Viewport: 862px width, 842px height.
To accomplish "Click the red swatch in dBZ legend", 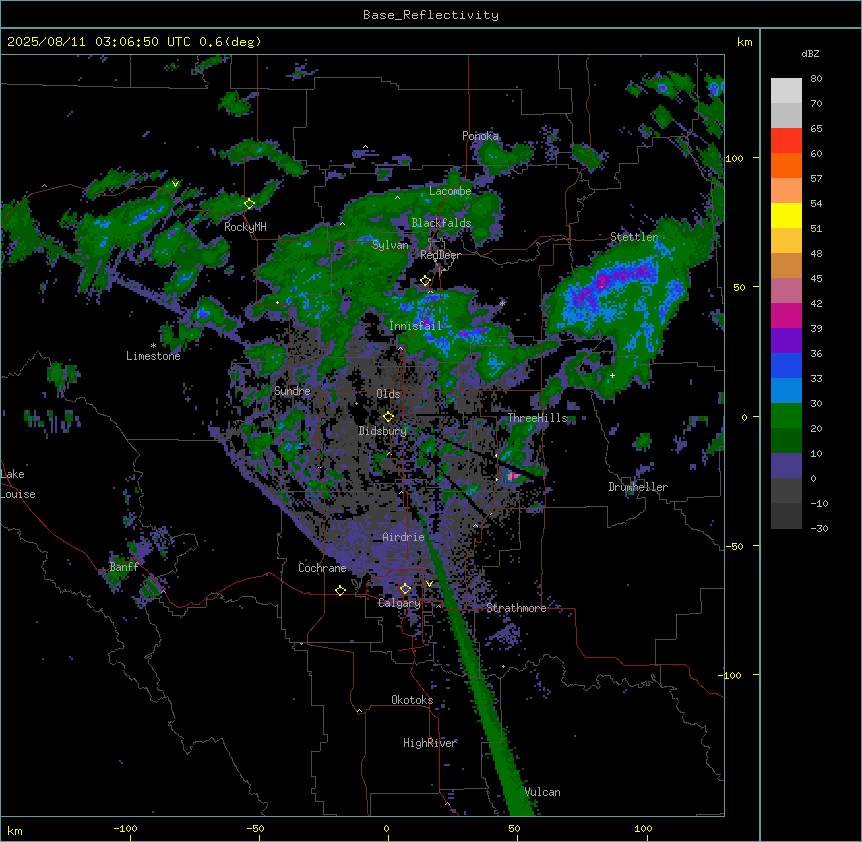I will pyautogui.click(x=786, y=141).
